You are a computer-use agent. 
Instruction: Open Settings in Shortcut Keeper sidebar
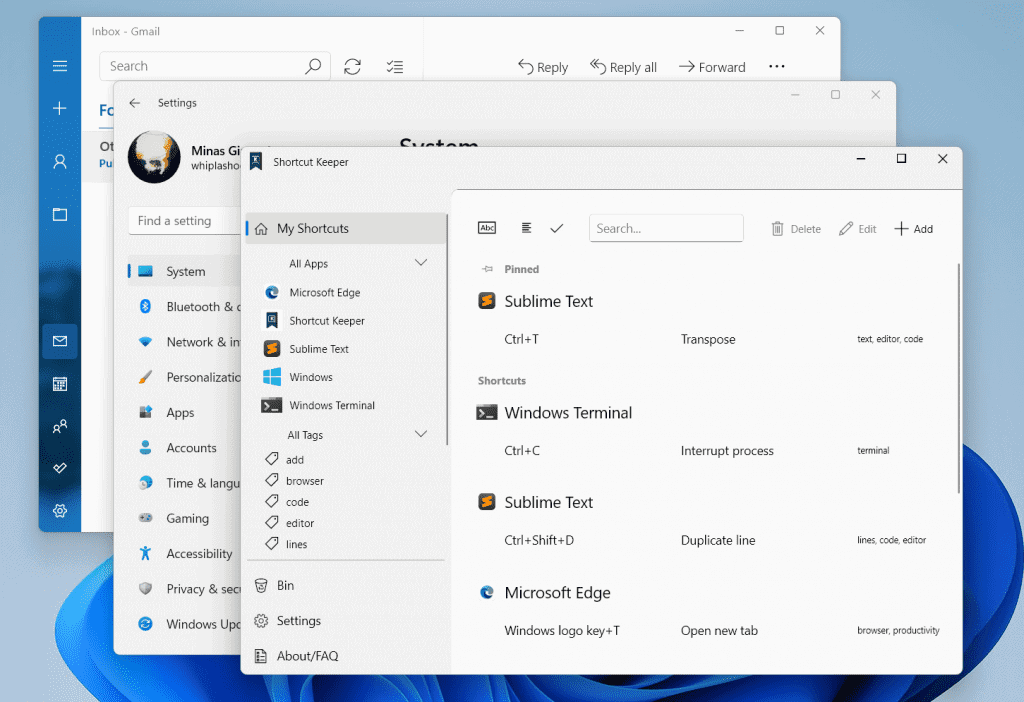point(346,621)
